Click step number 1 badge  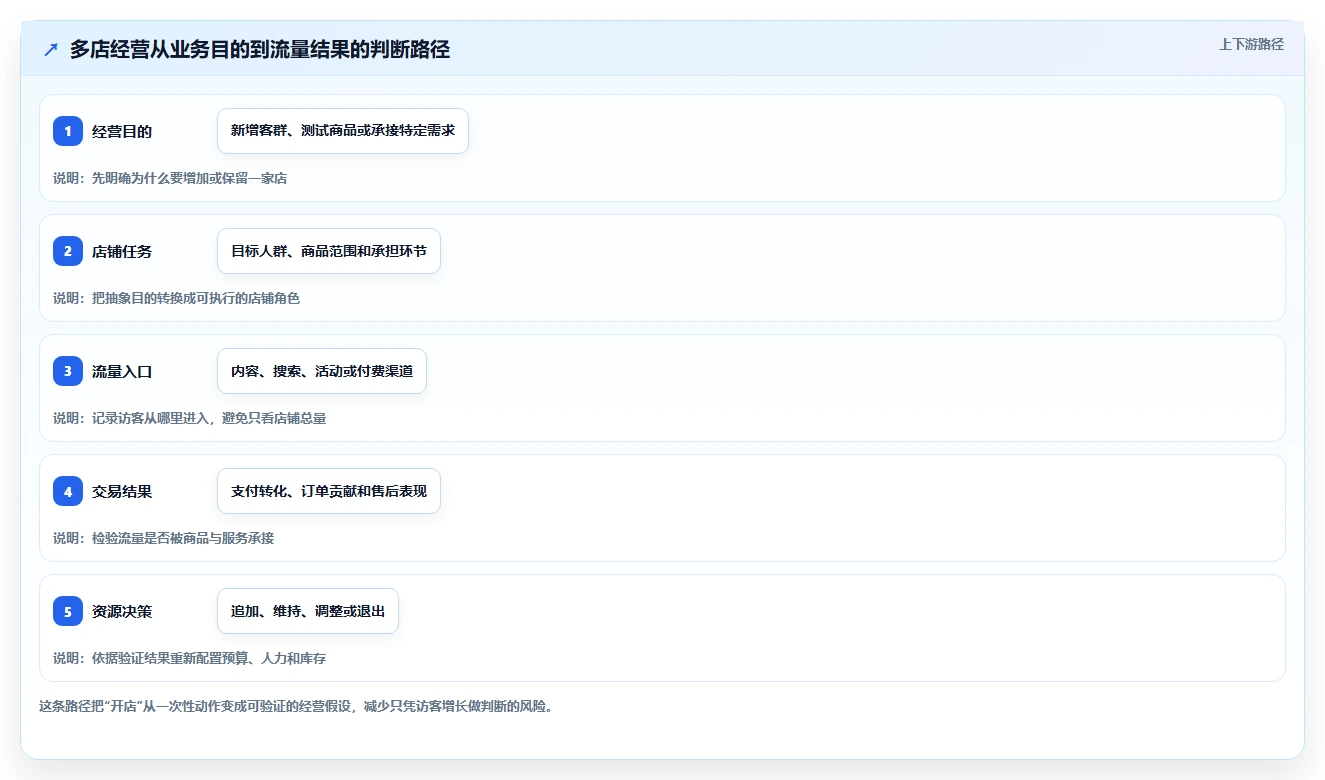click(x=68, y=131)
